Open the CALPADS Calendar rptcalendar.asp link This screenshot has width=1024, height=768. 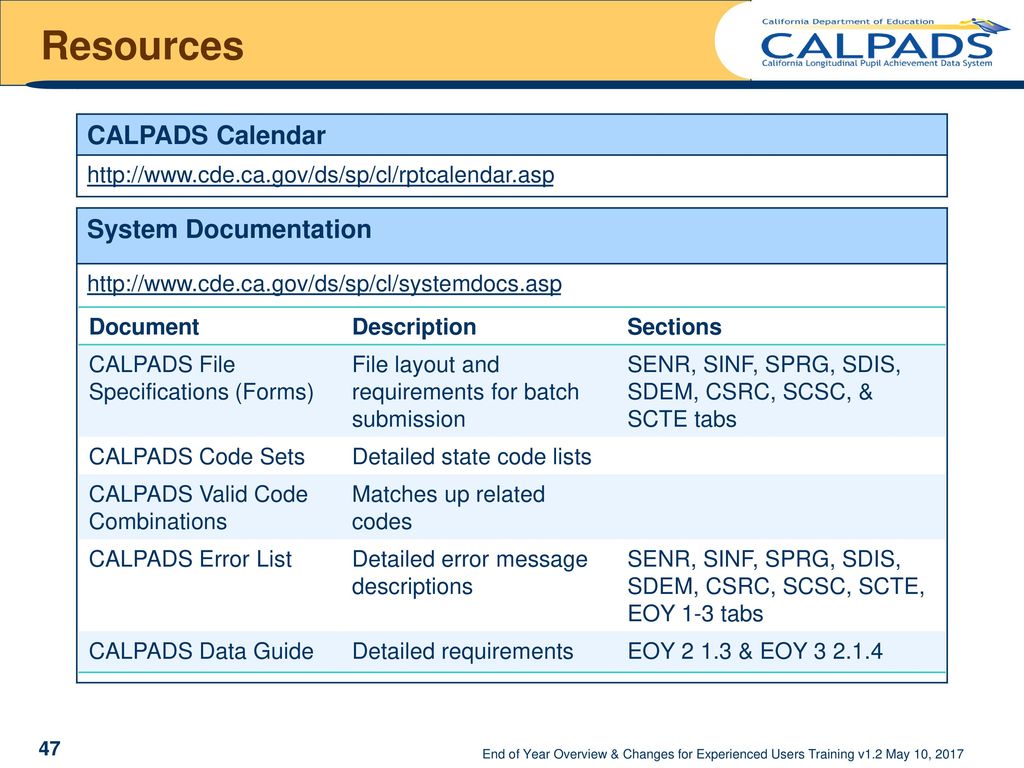coord(321,175)
